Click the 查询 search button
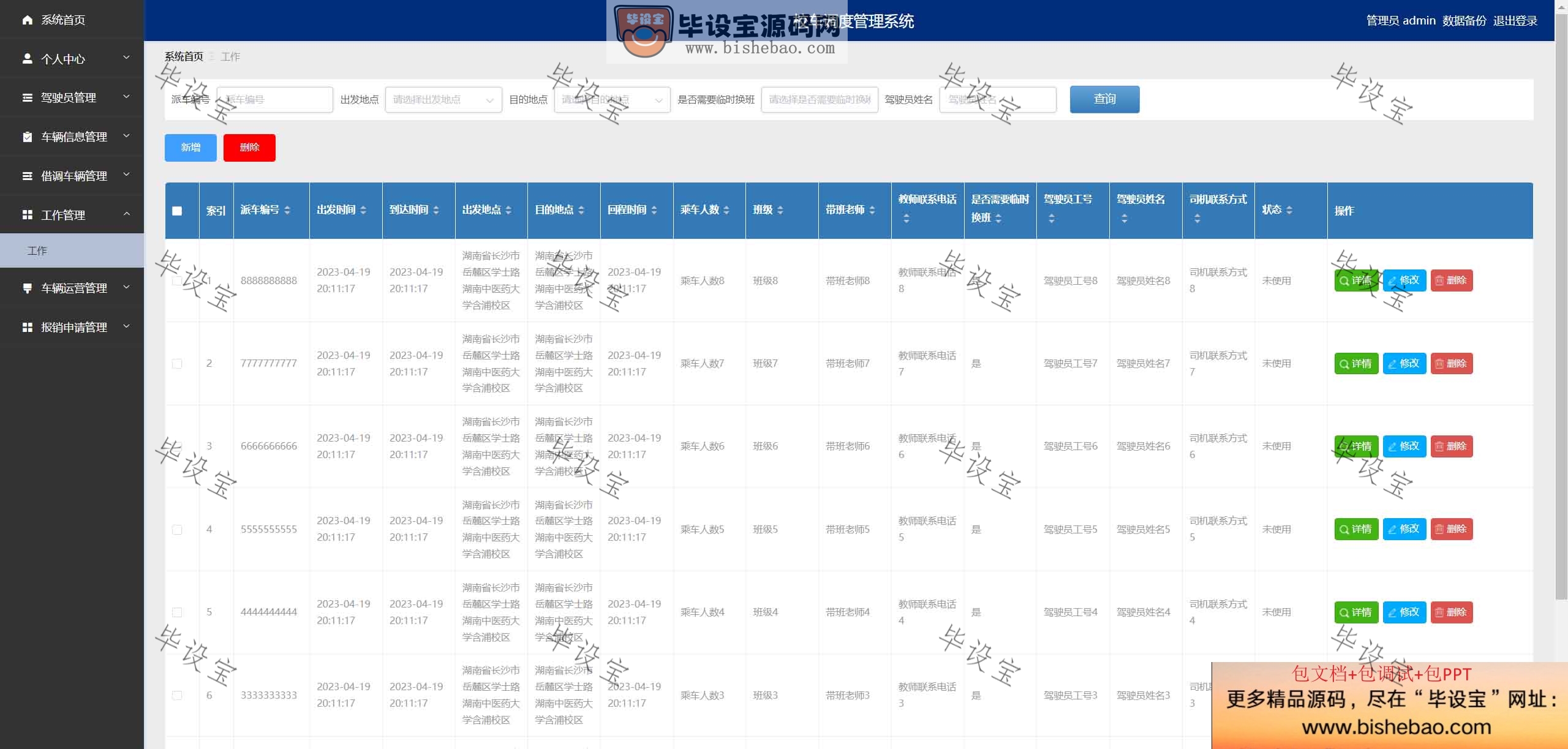 (x=1104, y=99)
